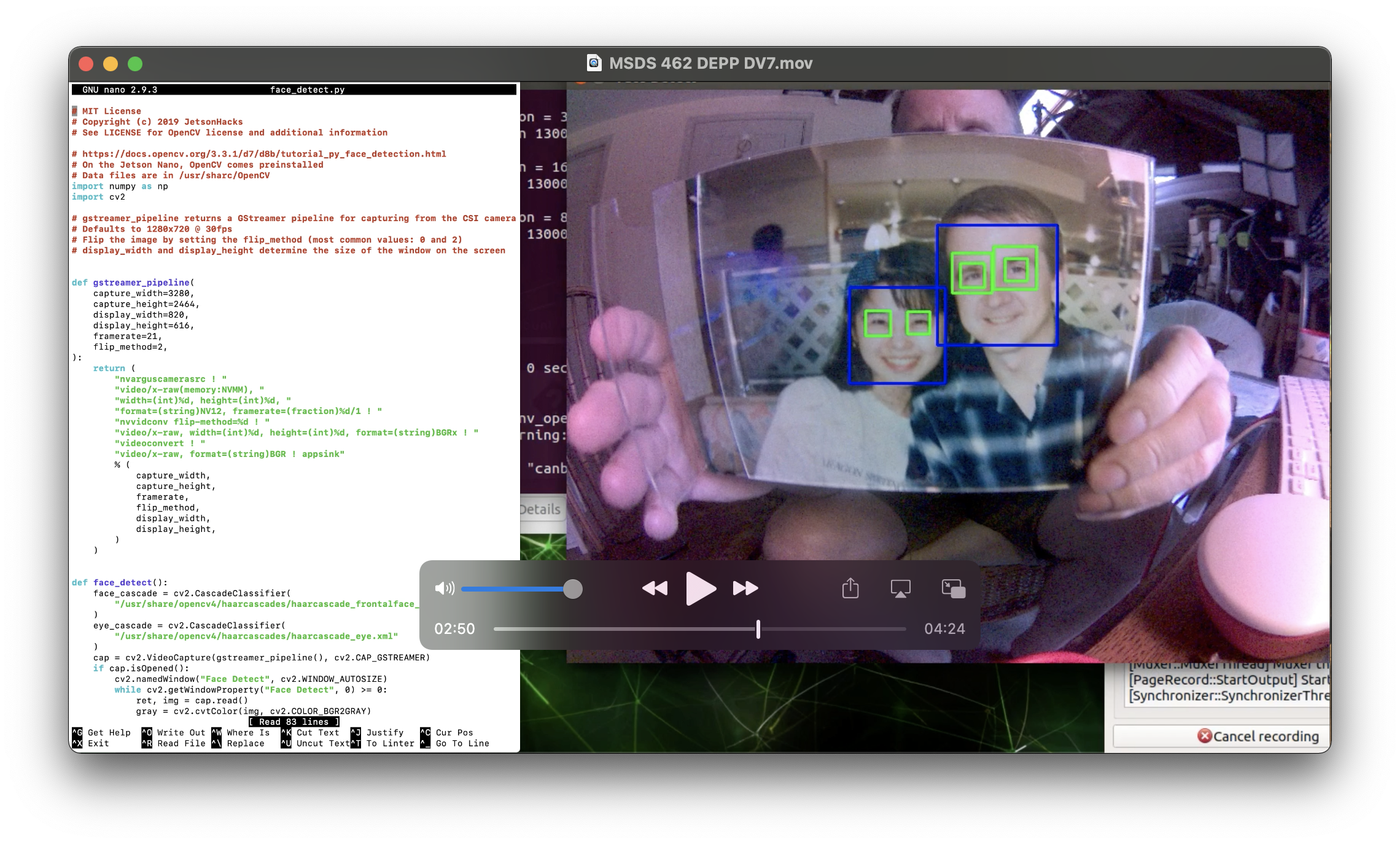Close the QuickTime window
The image size is (1400, 844).
86,64
